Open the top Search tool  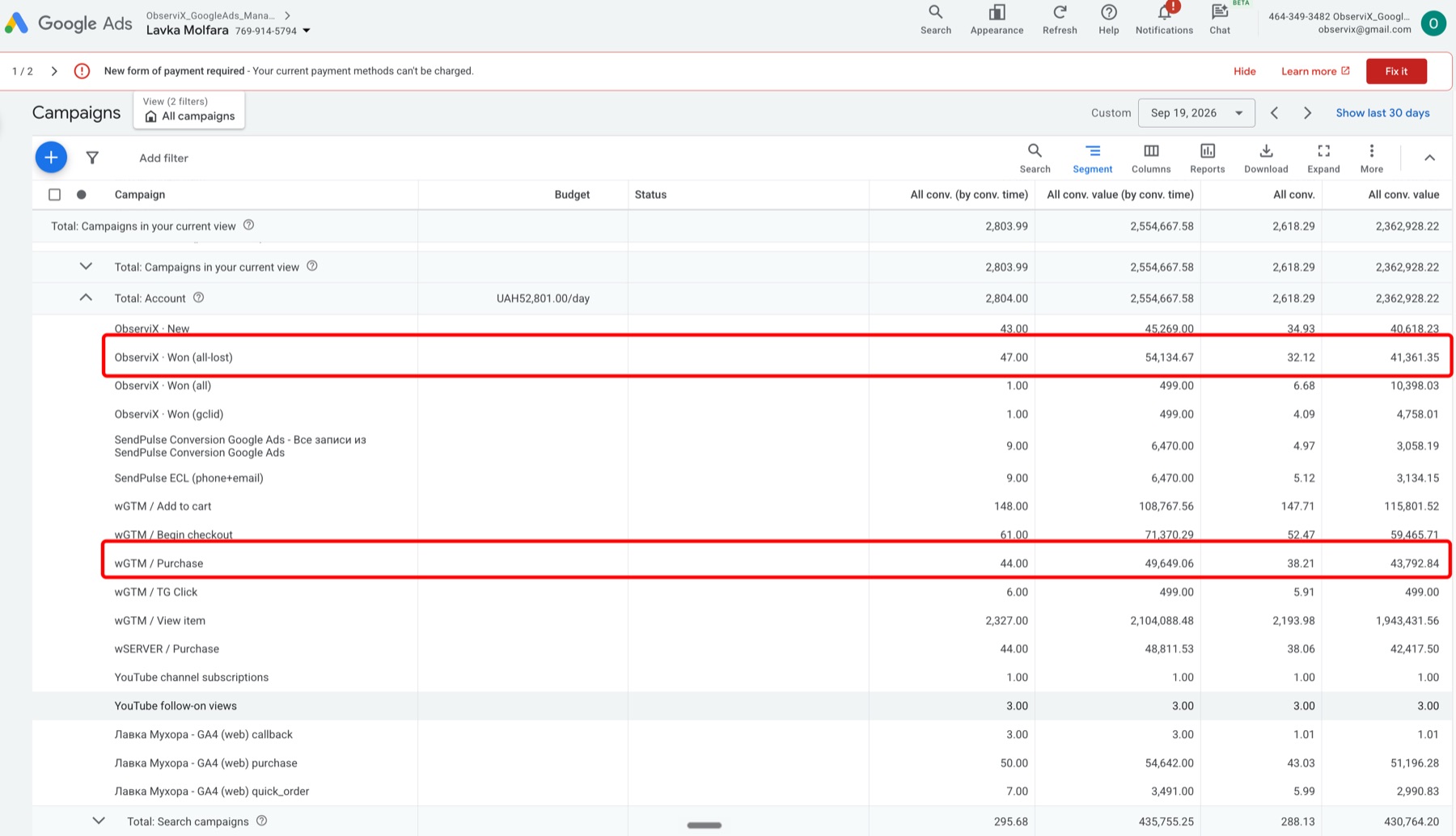click(x=936, y=19)
